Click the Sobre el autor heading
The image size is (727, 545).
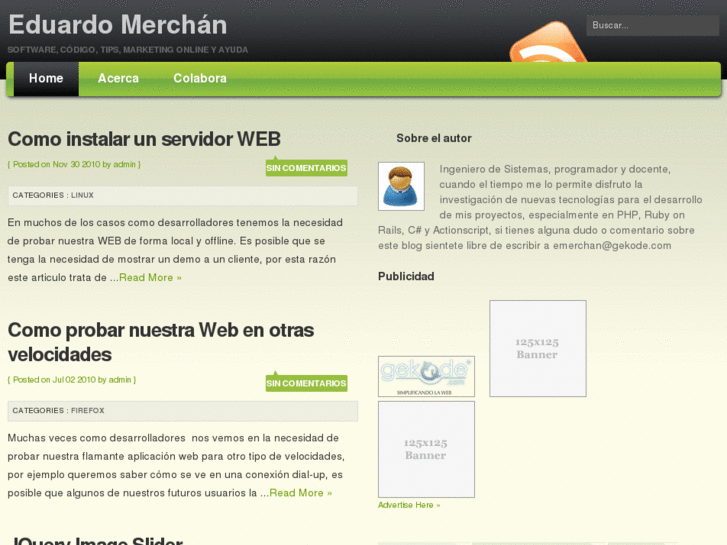click(x=434, y=138)
